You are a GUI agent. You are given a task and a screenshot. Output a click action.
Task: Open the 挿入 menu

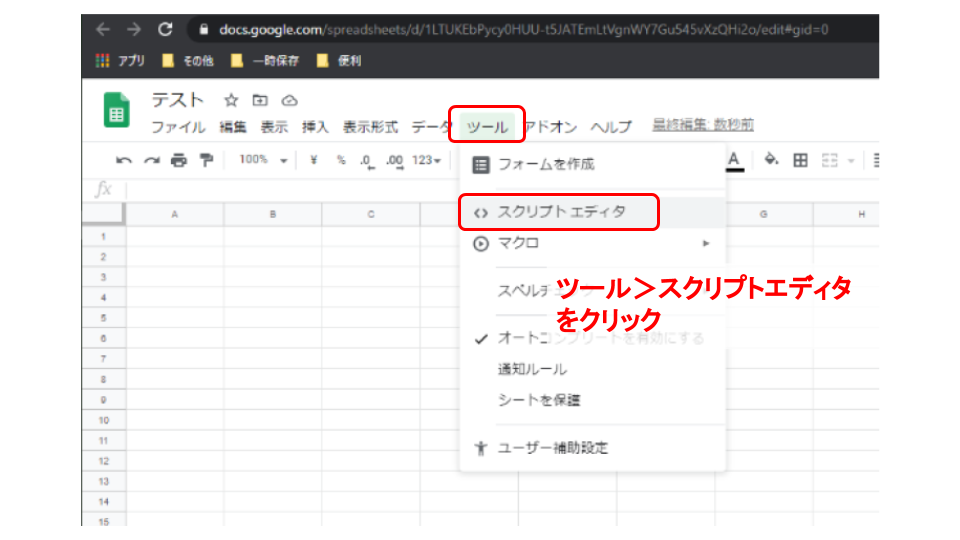pyautogui.click(x=315, y=127)
